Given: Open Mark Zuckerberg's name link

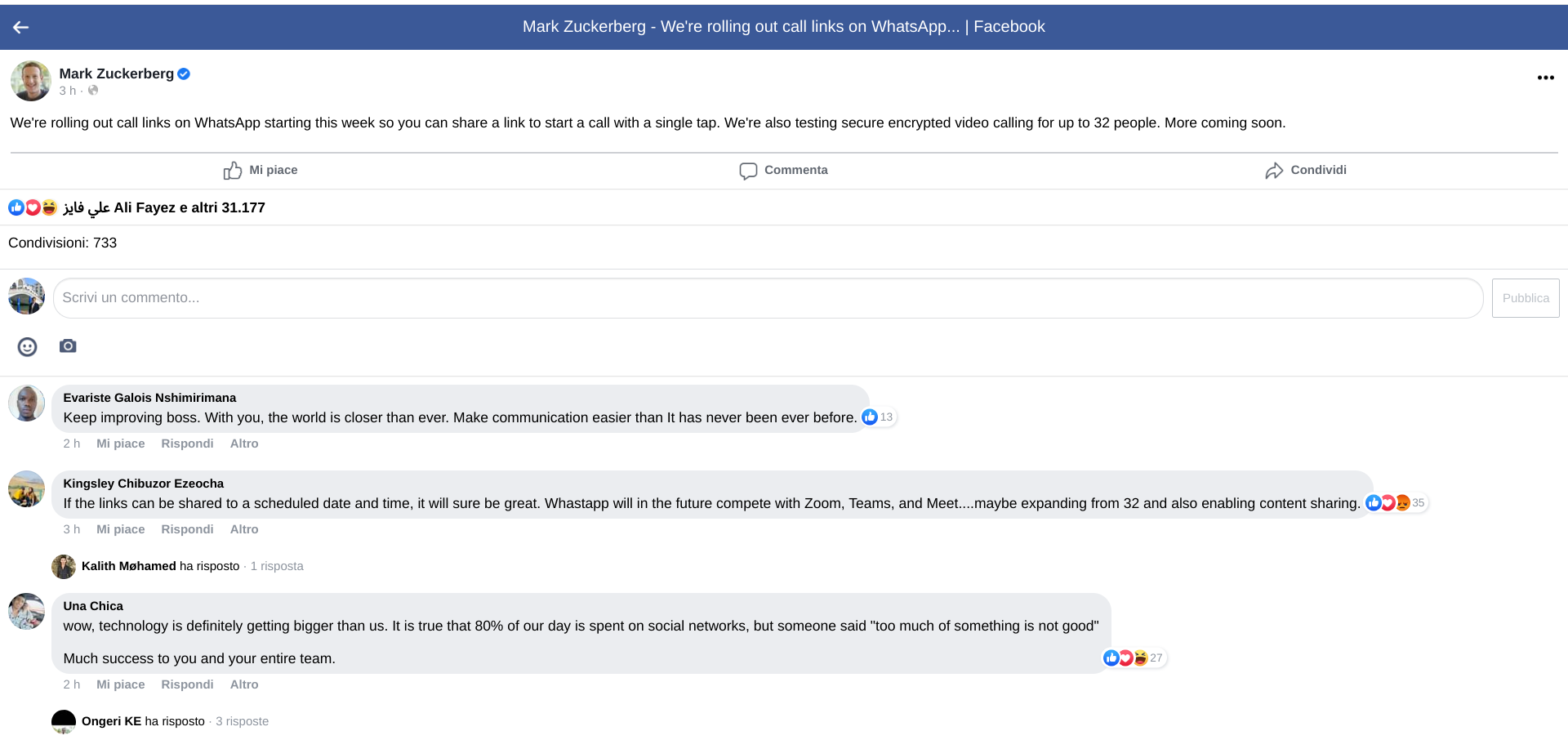Looking at the screenshot, I should (117, 74).
